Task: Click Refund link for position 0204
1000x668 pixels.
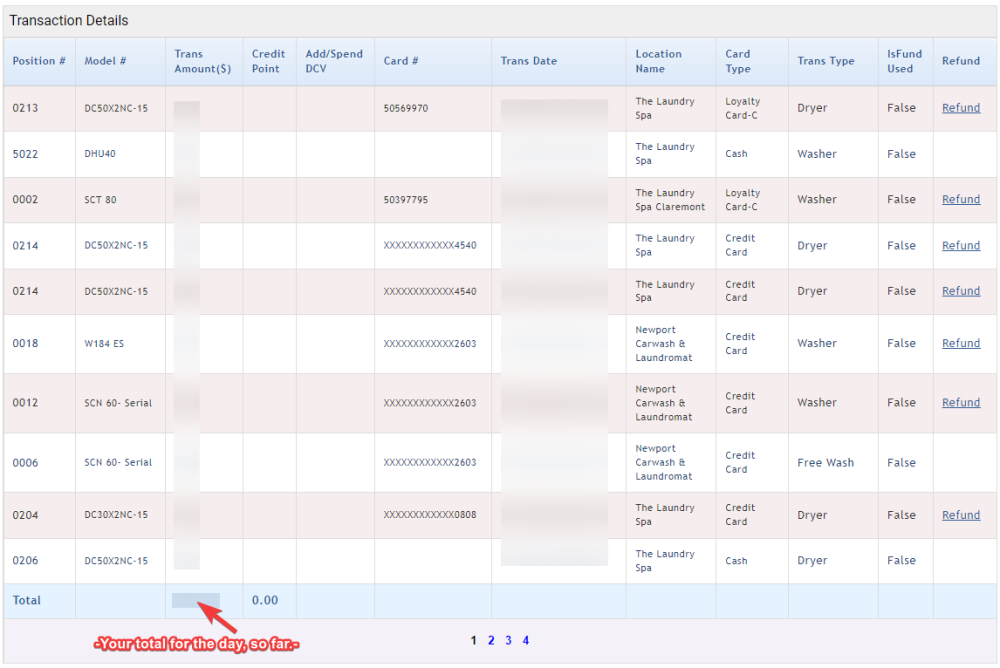Action: coord(960,515)
